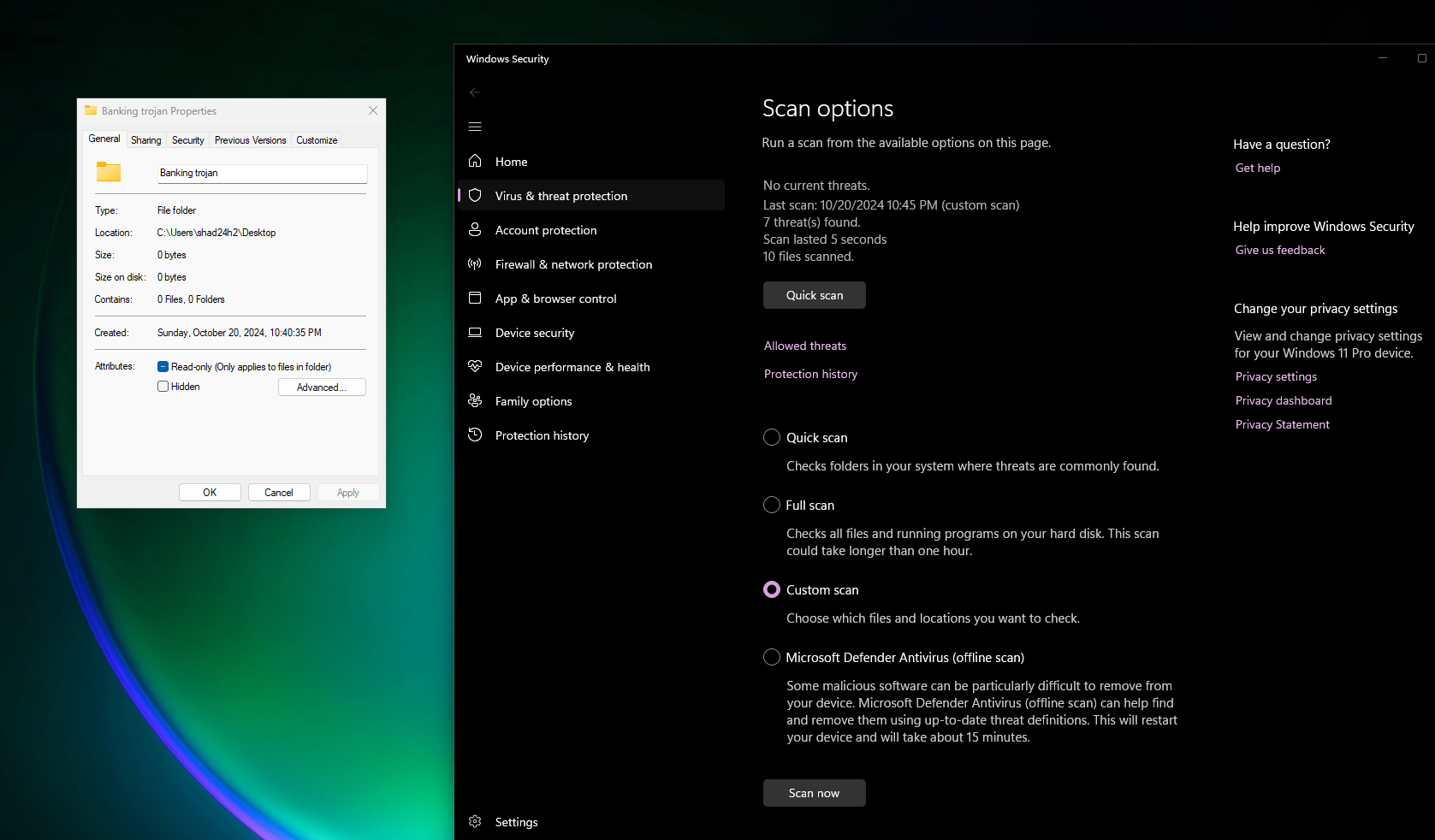Click the Device security laptop icon
The image size is (1435, 840).
click(x=475, y=332)
